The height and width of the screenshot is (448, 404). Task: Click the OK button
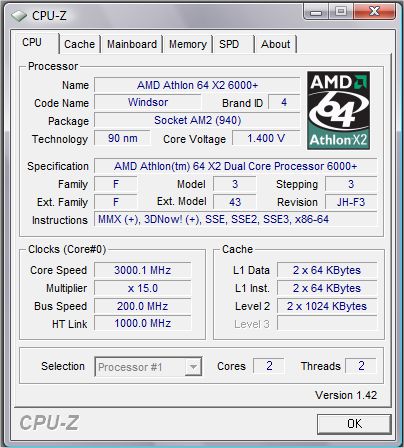[x=354, y=424]
